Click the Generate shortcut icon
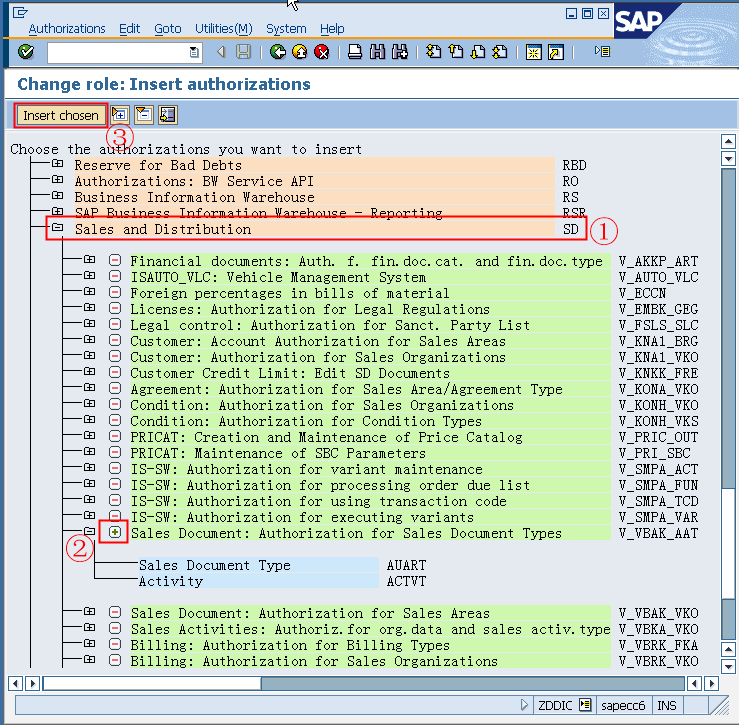The height and width of the screenshot is (725, 739). point(556,52)
